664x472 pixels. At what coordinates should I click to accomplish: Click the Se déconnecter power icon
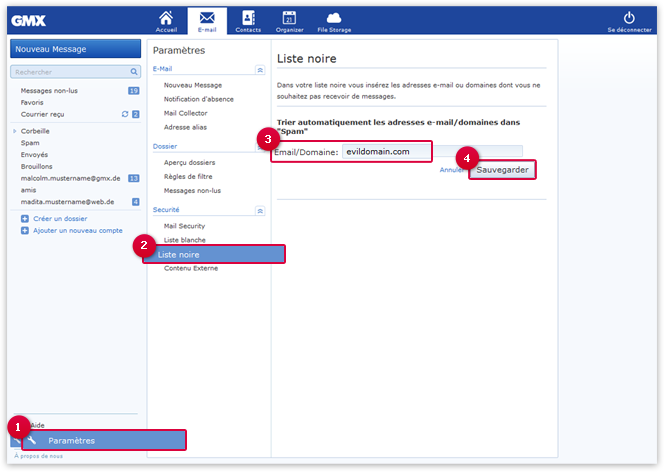pyautogui.click(x=629, y=18)
